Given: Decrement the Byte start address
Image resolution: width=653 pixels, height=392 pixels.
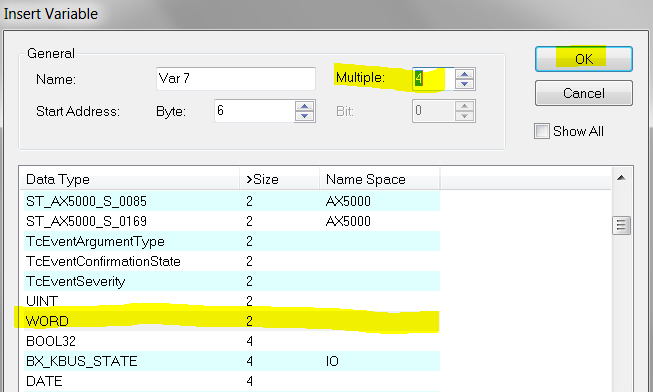Looking at the screenshot, I should (x=304, y=116).
